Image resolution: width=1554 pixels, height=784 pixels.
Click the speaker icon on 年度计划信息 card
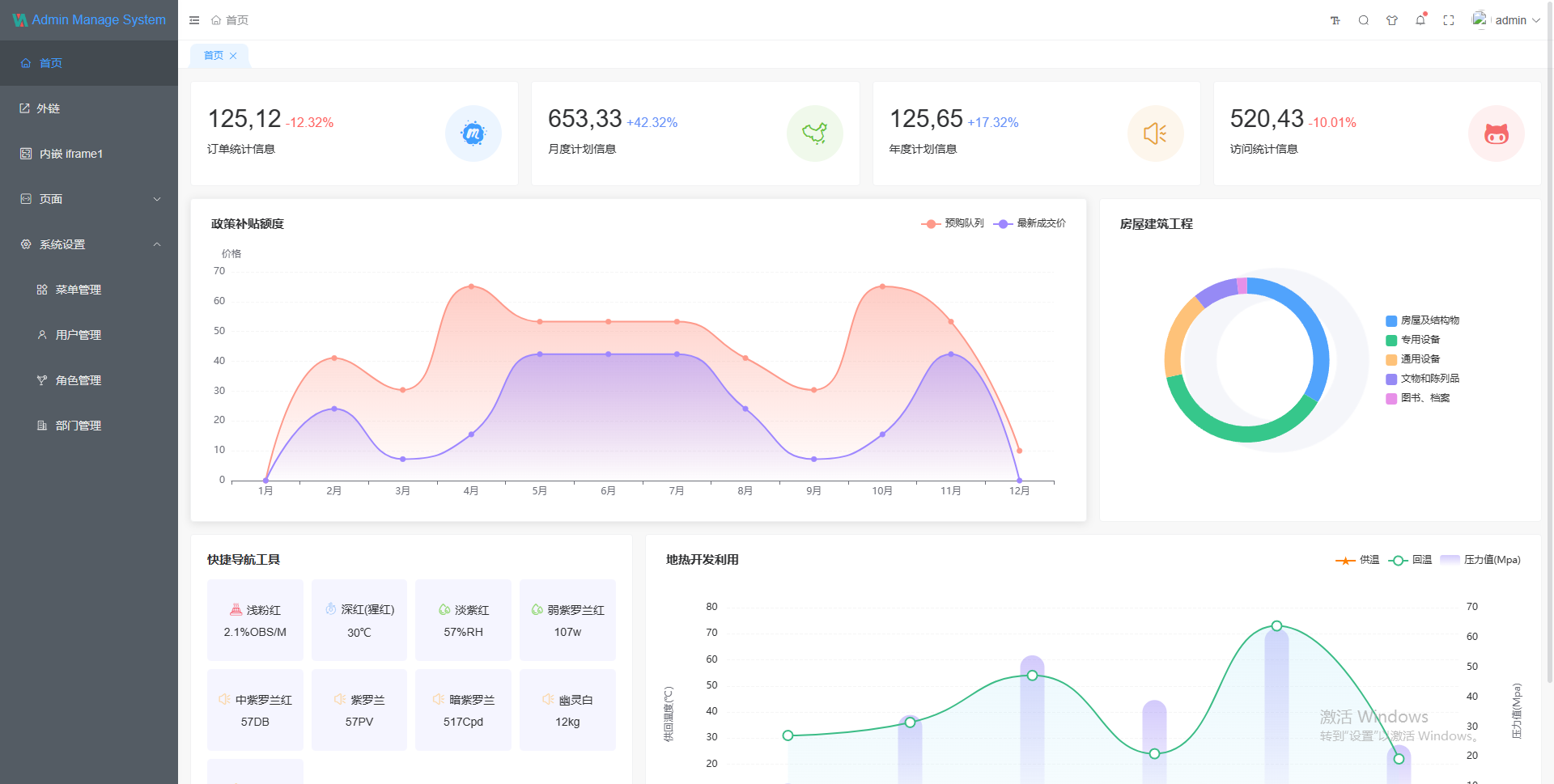point(1156,133)
